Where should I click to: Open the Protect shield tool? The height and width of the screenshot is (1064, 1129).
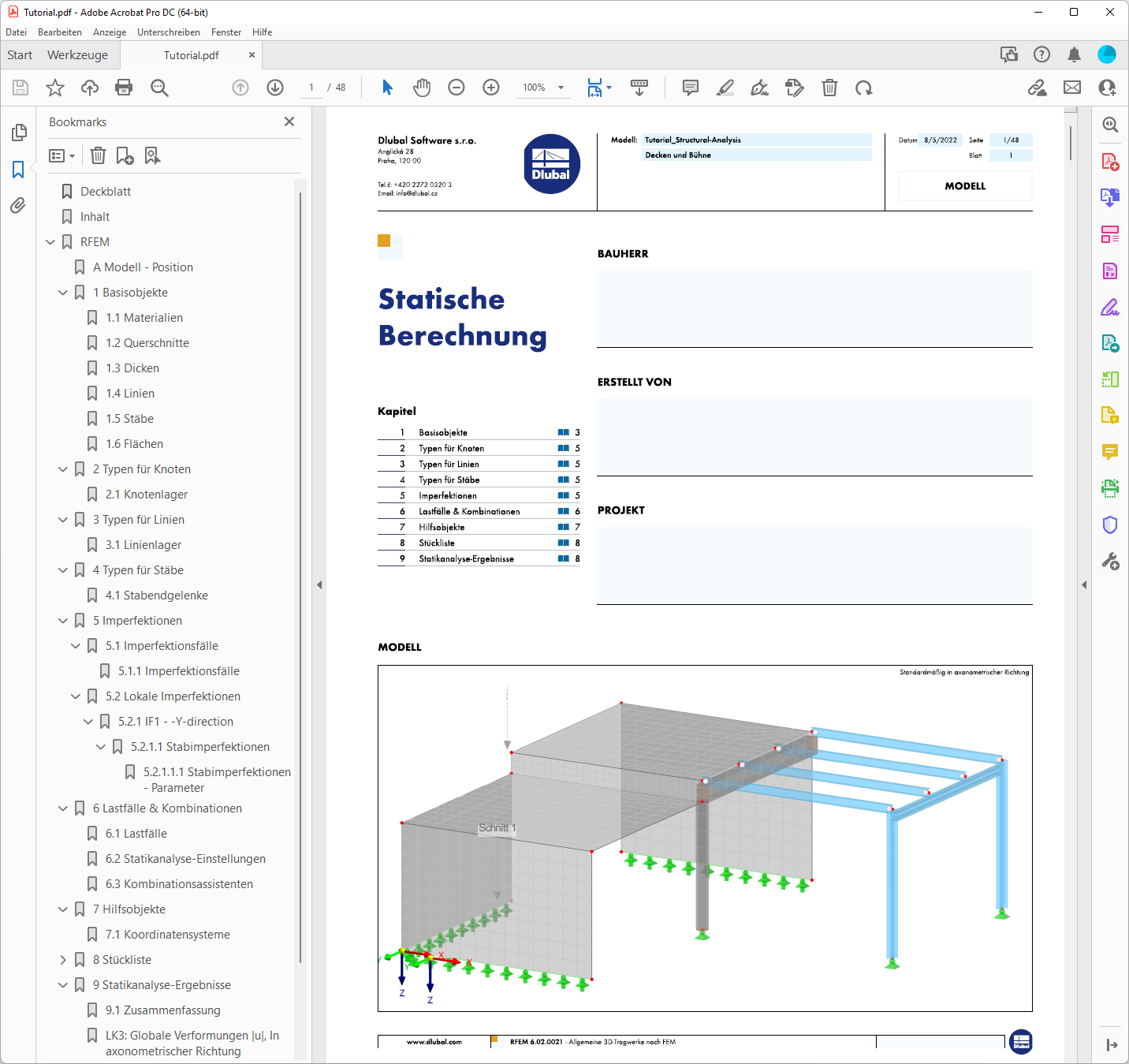(x=1110, y=525)
